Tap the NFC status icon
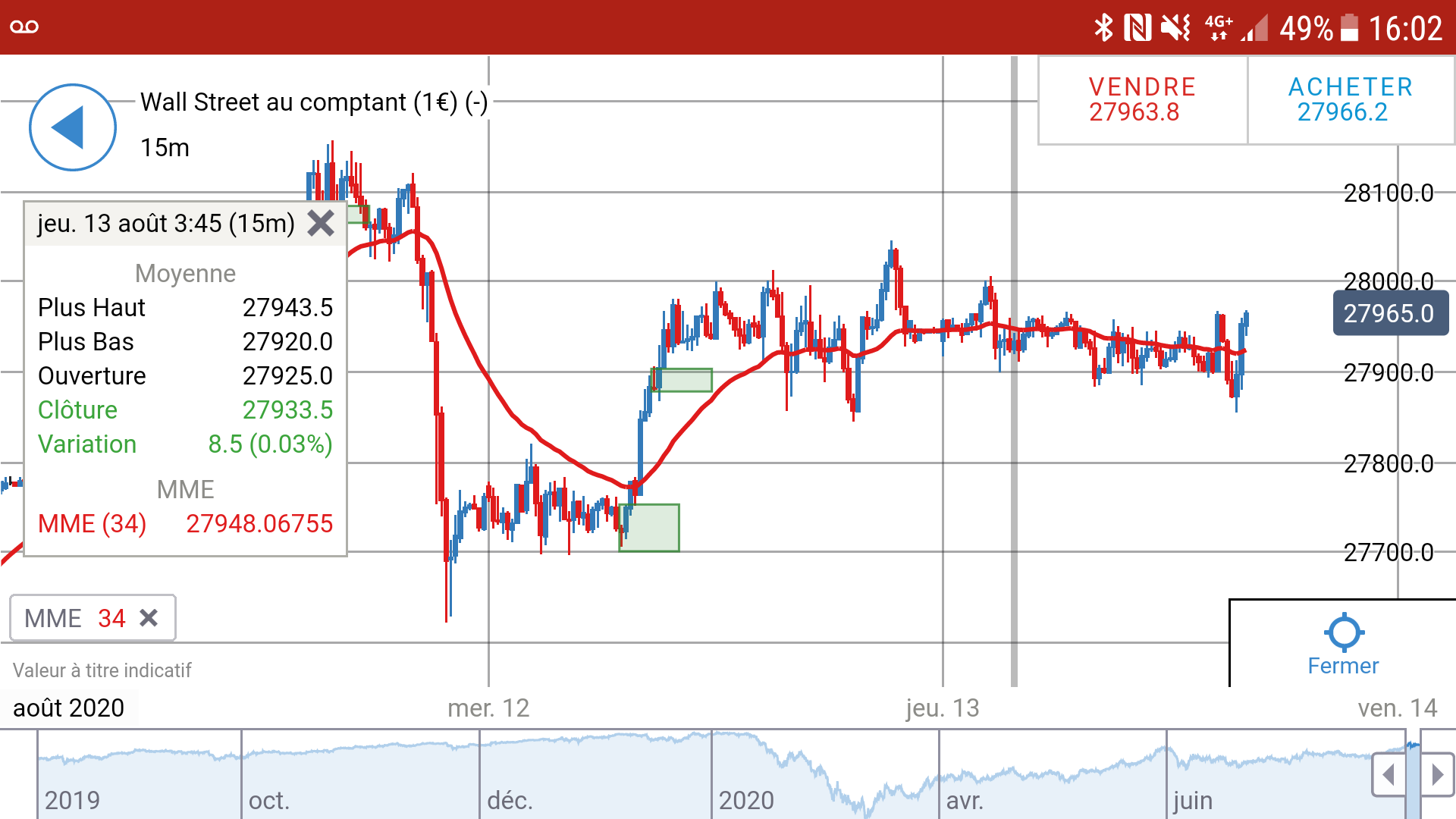1456x819 pixels. pyautogui.click(x=1137, y=28)
